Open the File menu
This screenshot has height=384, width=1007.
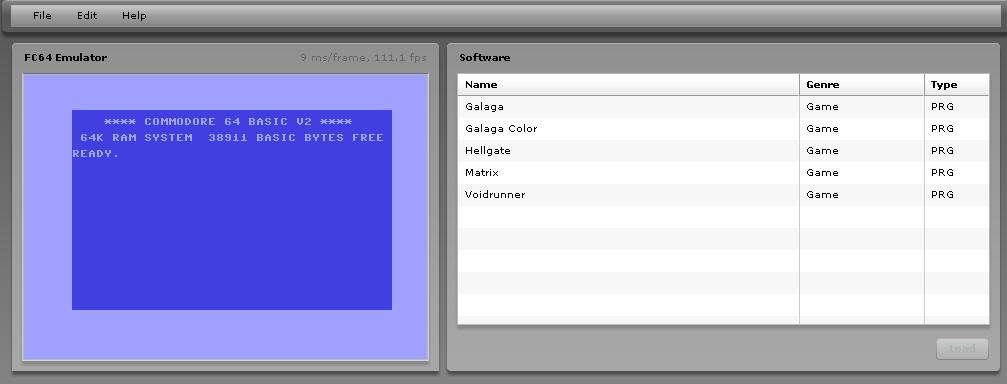point(42,15)
